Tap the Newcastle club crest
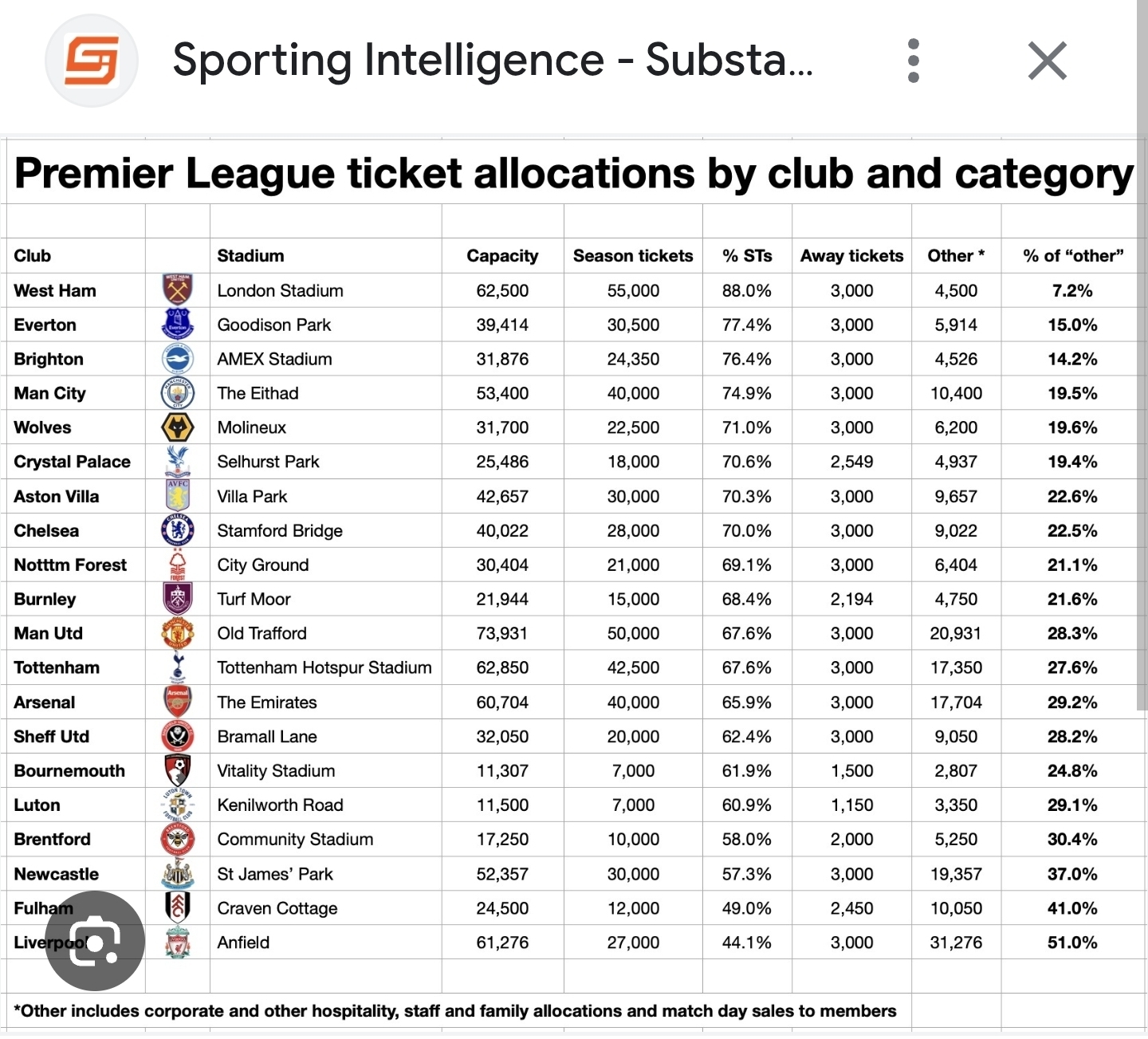The image size is (1148, 1039). (x=178, y=874)
